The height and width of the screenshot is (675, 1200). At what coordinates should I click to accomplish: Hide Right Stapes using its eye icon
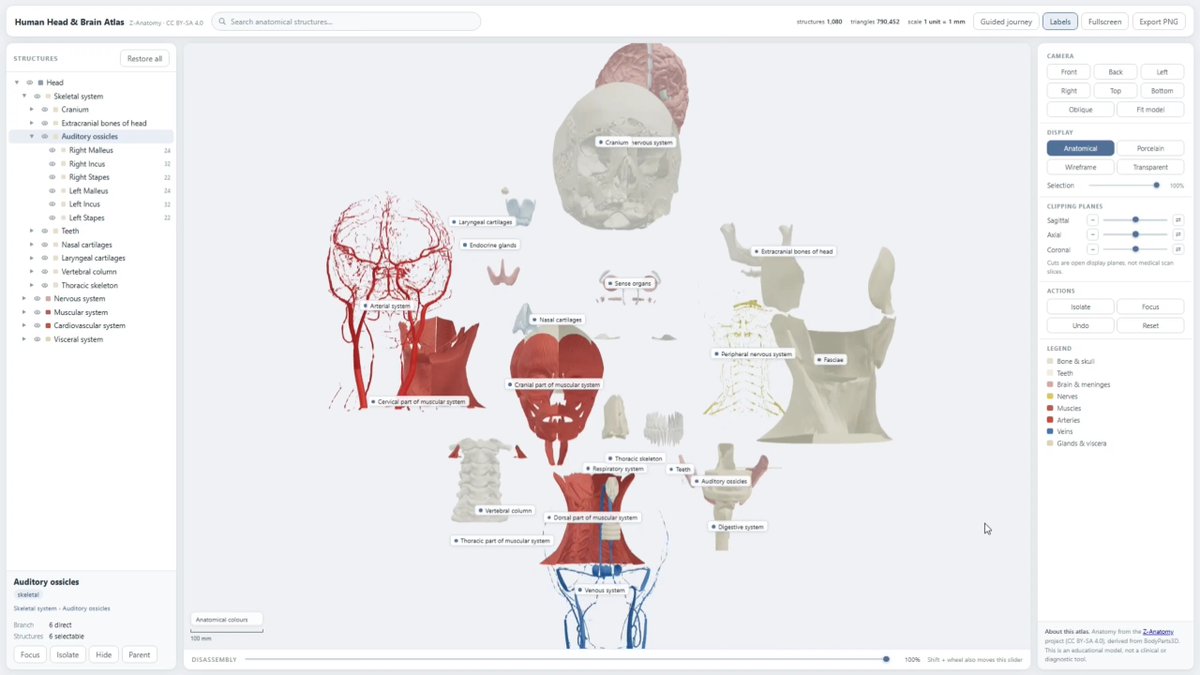52,177
